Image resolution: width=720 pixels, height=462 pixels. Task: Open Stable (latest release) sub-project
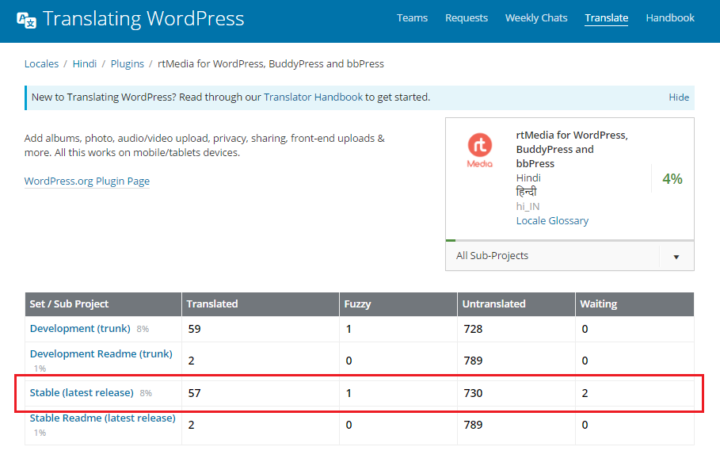point(82,393)
